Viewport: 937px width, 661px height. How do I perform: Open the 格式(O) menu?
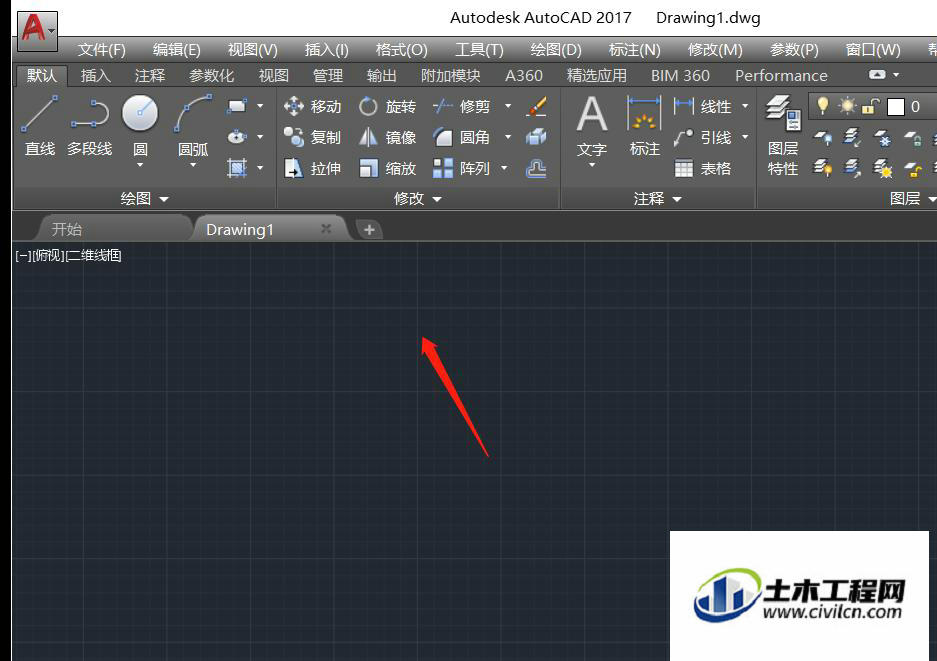[x=402, y=50]
